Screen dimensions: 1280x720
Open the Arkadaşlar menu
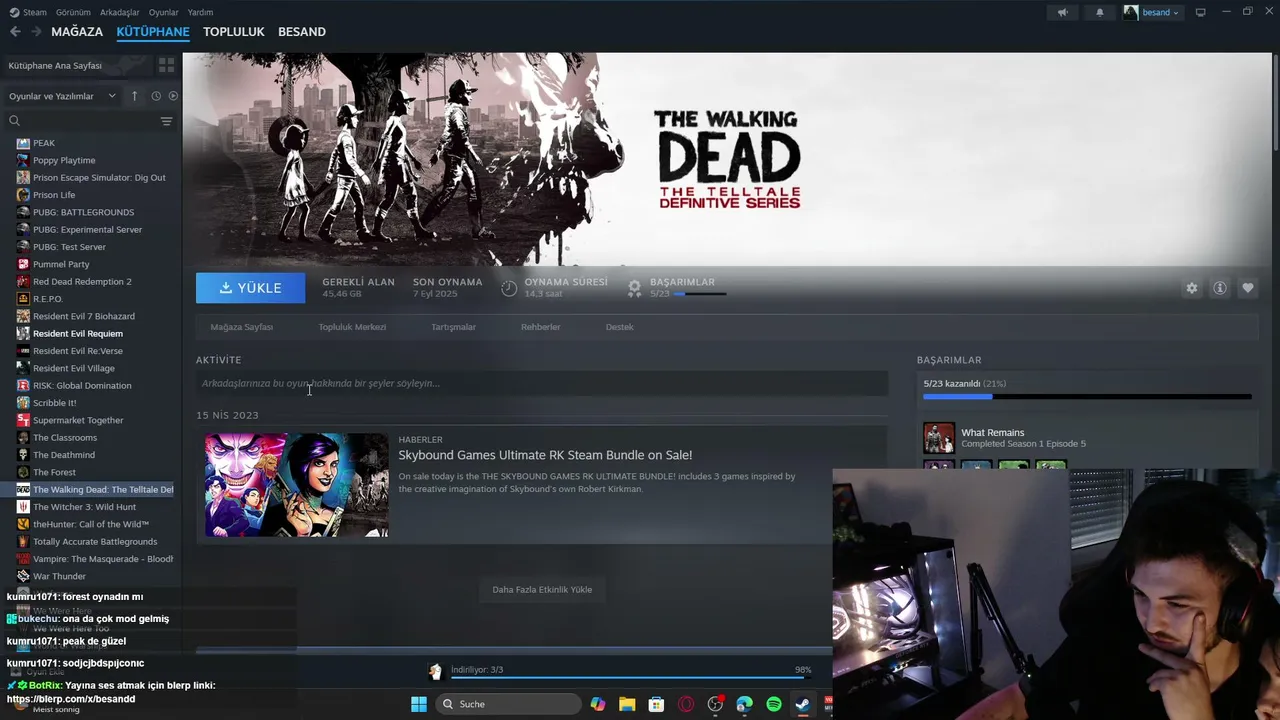[x=120, y=12]
